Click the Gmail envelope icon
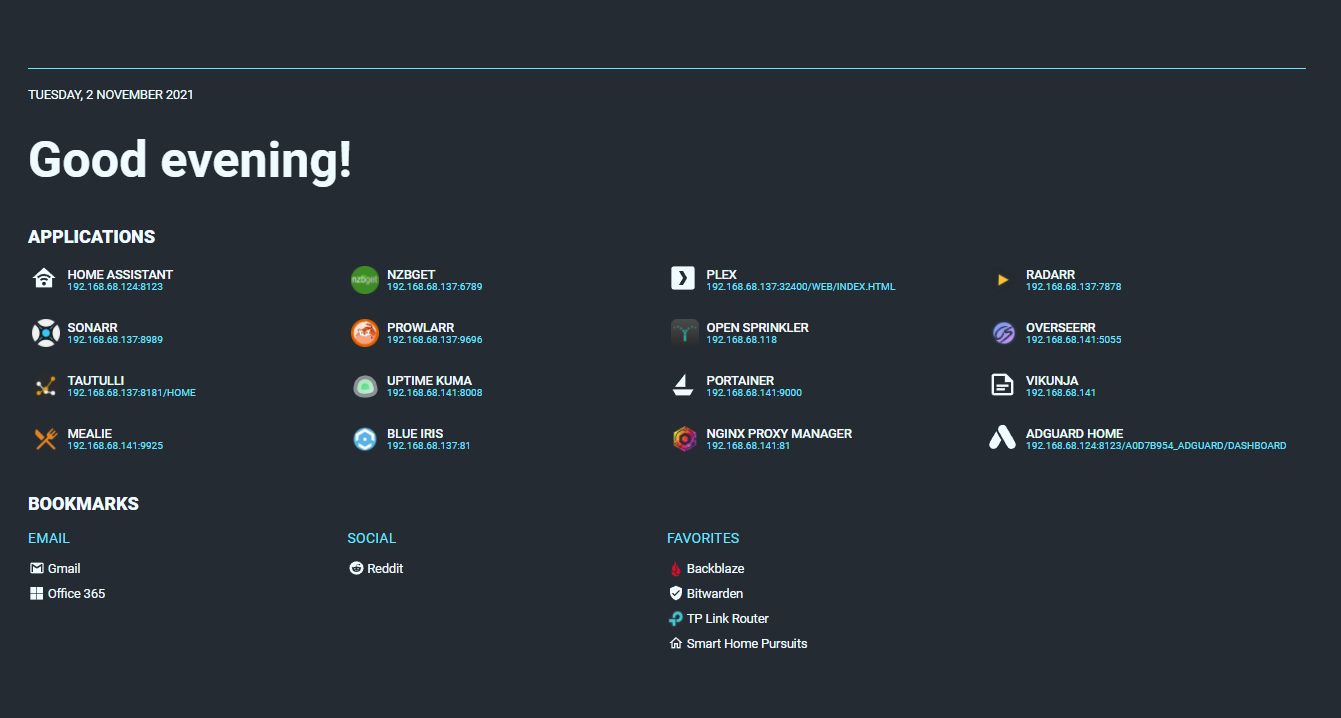 [37, 568]
